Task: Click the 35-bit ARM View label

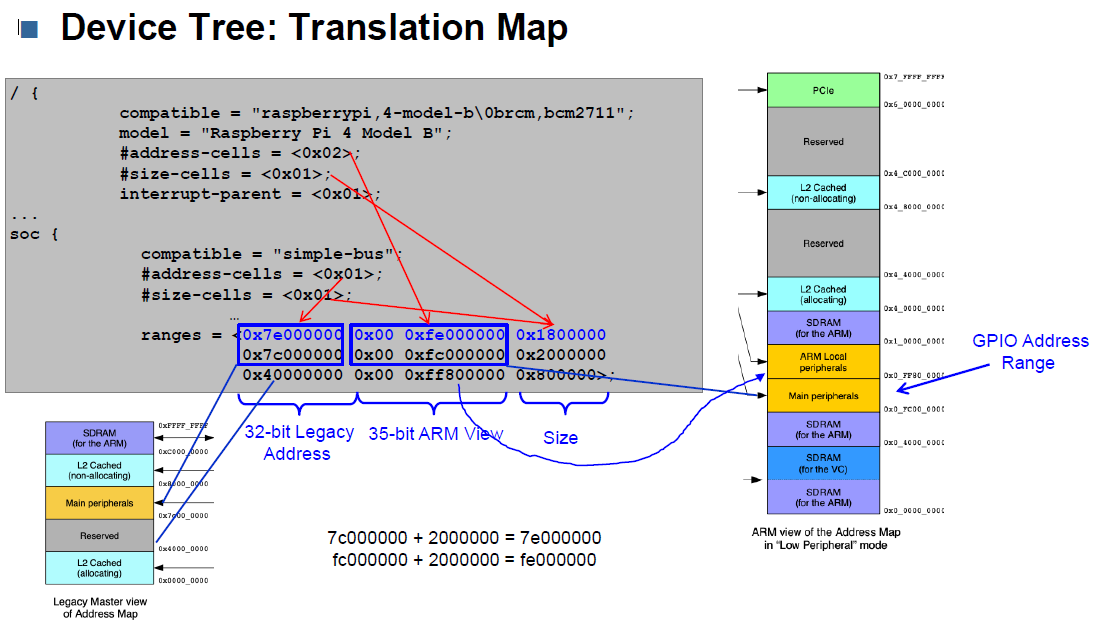Action: pyautogui.click(x=436, y=433)
